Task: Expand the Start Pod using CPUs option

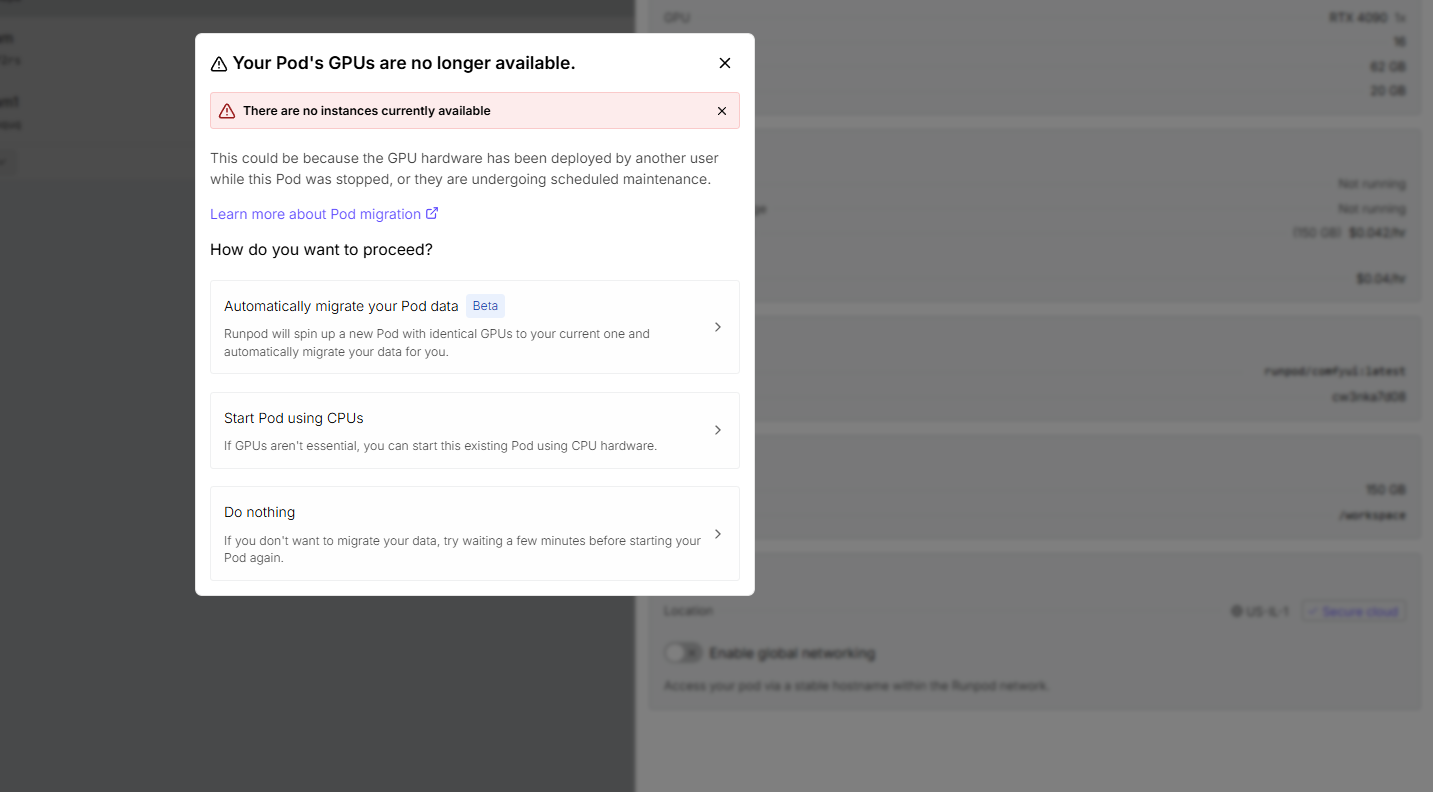Action: 475,430
